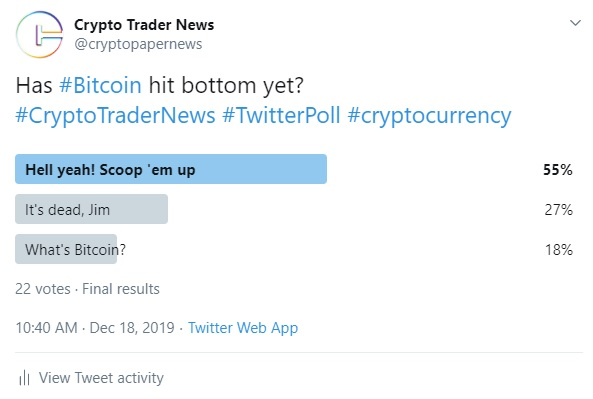Open the Twitter Web App source link
This screenshot has height=399, width=593.
(x=243, y=328)
